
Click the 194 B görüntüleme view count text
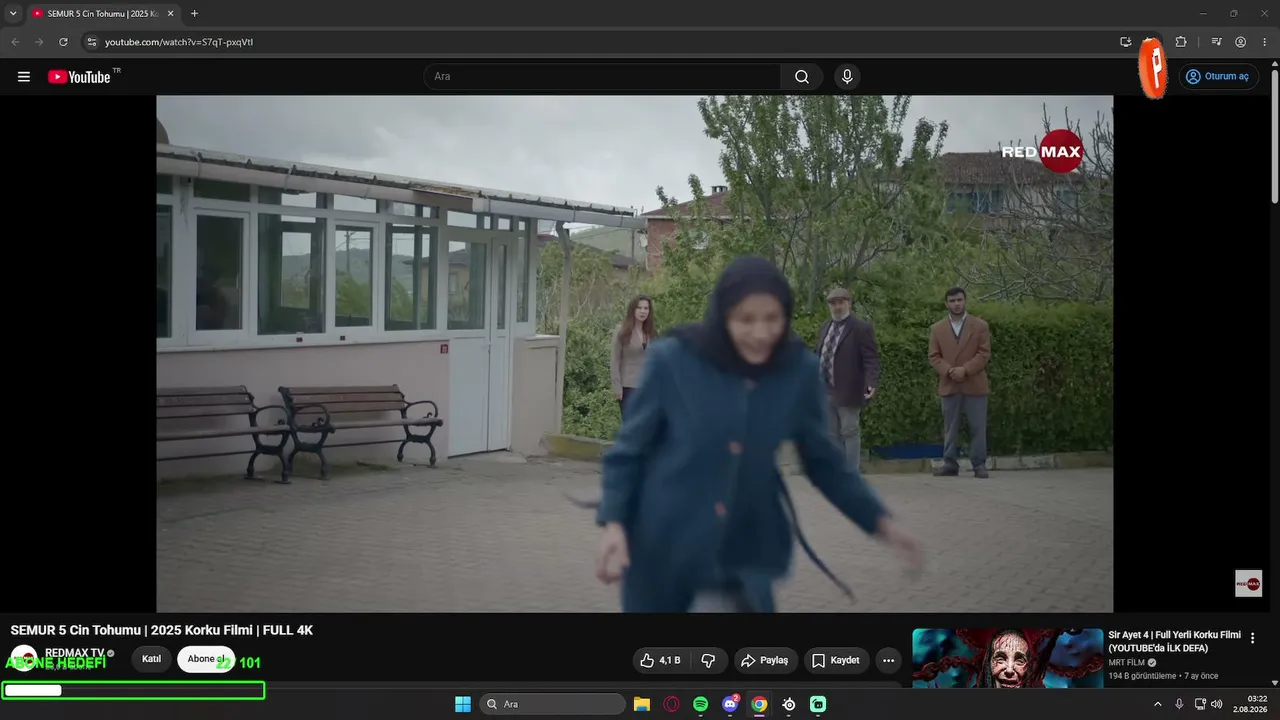pos(1142,676)
